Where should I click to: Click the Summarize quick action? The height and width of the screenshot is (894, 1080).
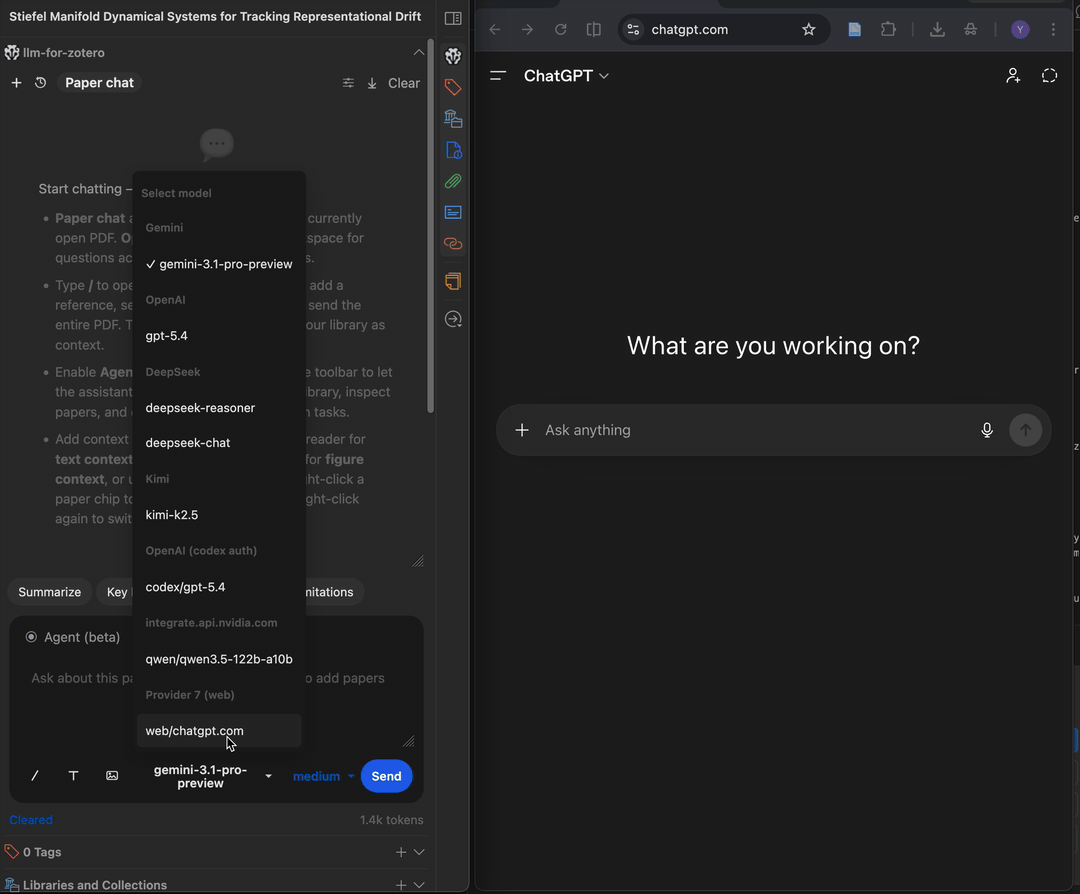click(50, 592)
